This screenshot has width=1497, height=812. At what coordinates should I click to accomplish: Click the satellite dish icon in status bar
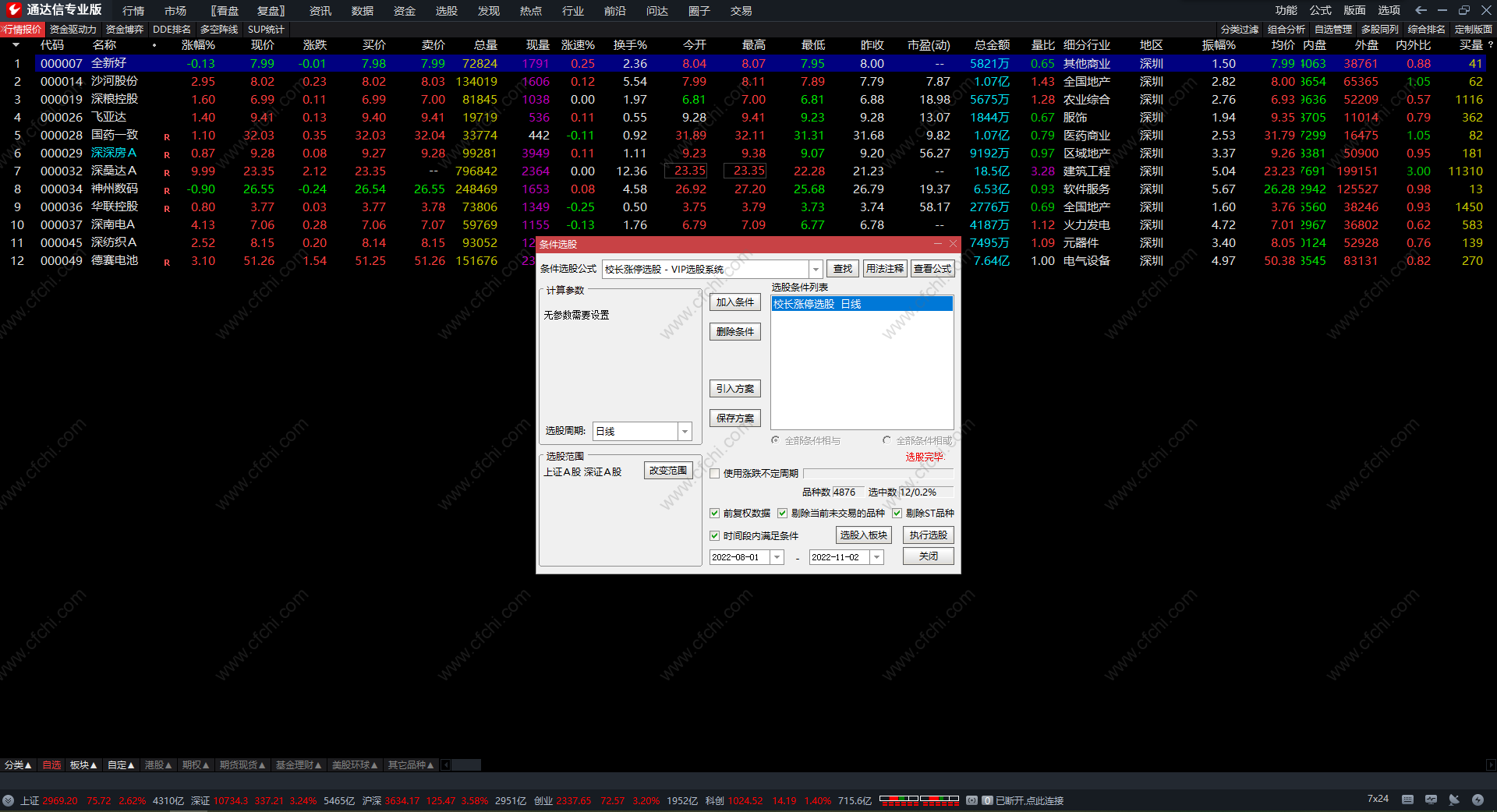coord(1454,800)
